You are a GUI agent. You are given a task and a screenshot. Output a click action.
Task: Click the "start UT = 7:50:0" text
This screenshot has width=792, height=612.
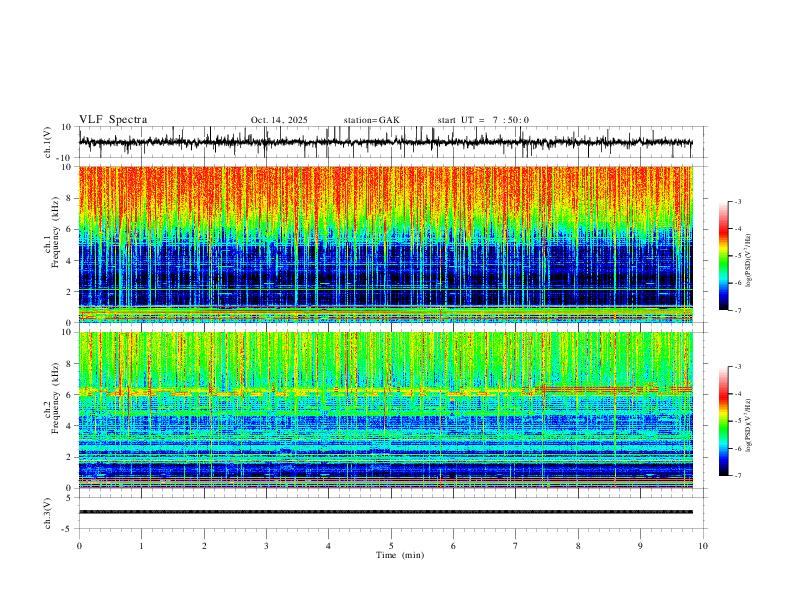click(483, 120)
